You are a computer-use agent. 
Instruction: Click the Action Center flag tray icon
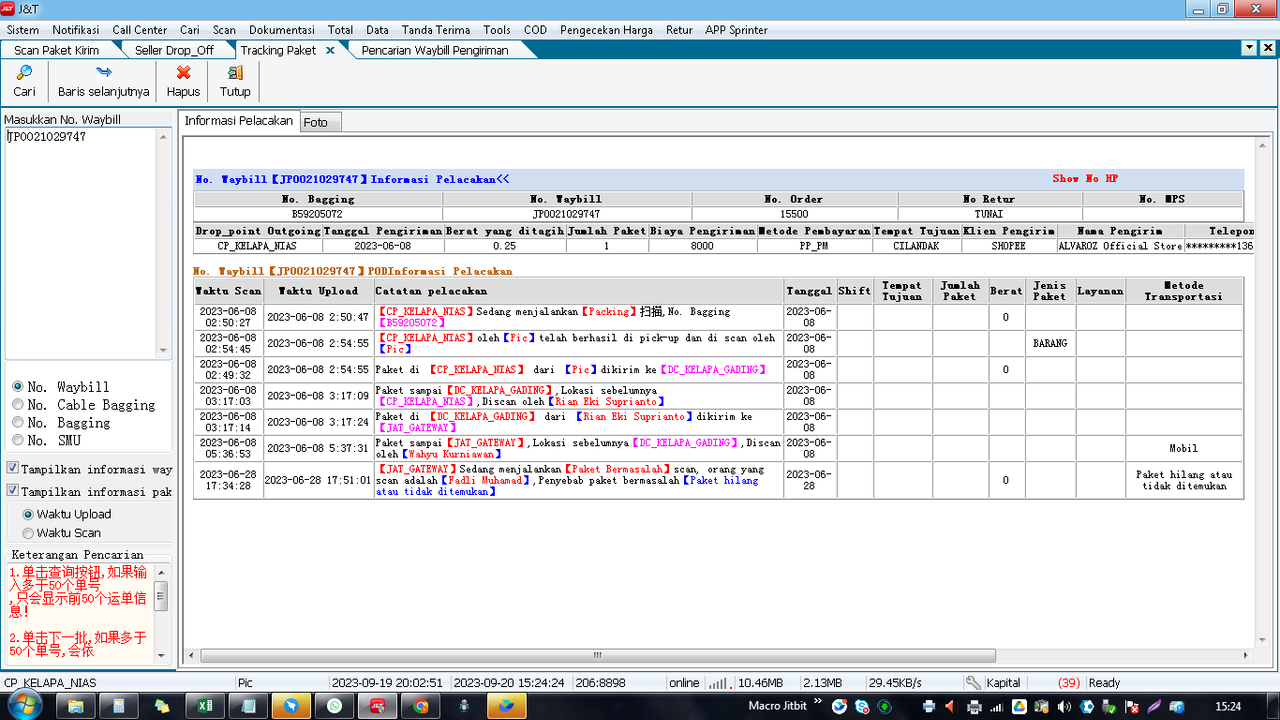tap(1131, 707)
